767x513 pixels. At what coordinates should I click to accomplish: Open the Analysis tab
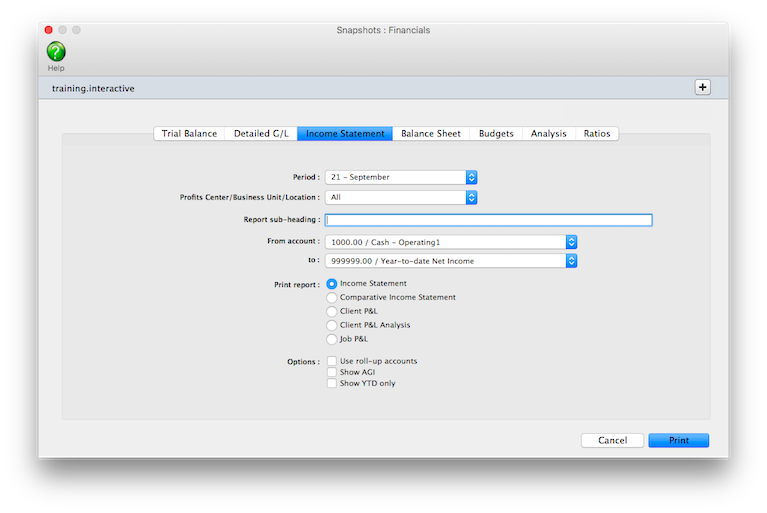pyautogui.click(x=548, y=133)
